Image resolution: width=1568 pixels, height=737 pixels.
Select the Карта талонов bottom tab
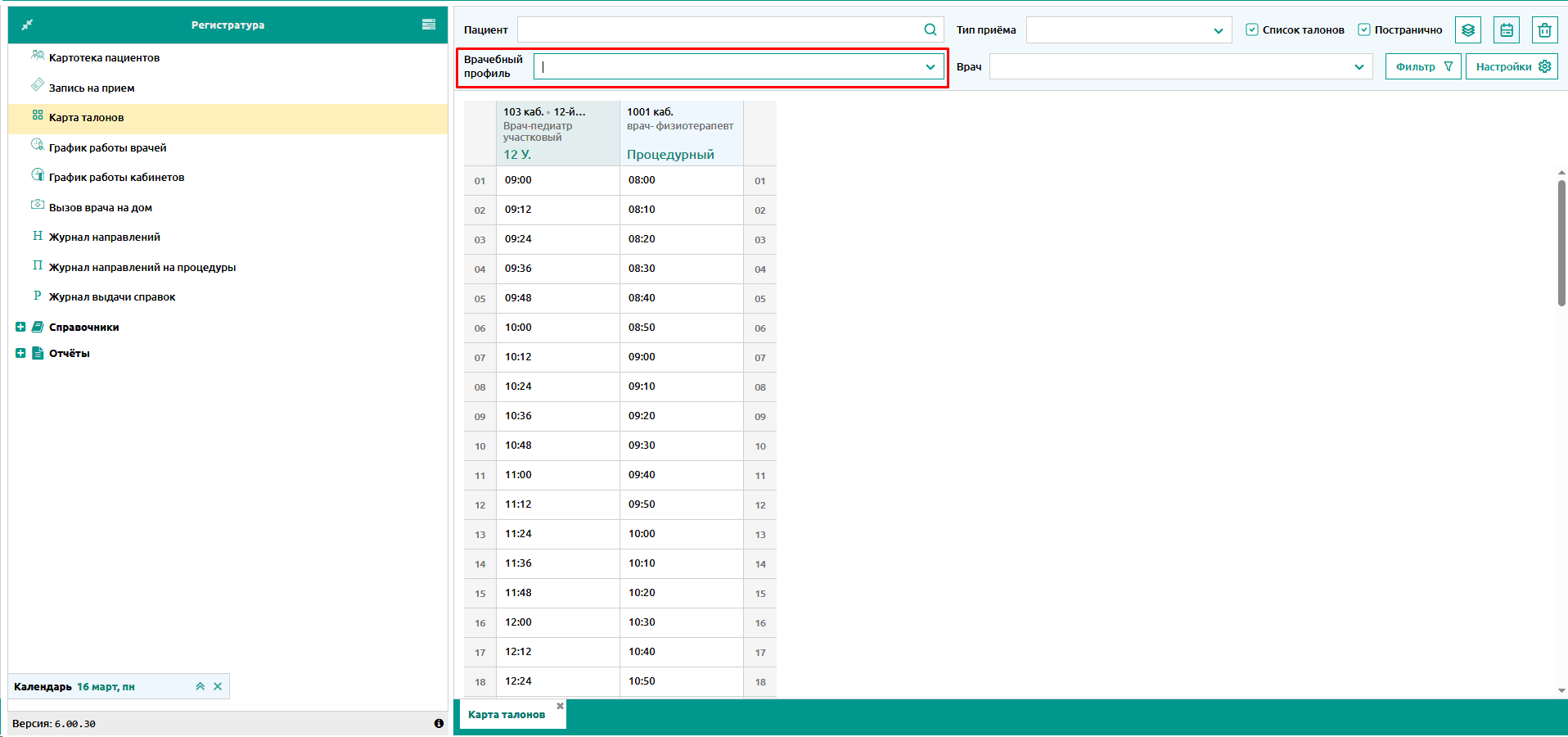(x=506, y=714)
